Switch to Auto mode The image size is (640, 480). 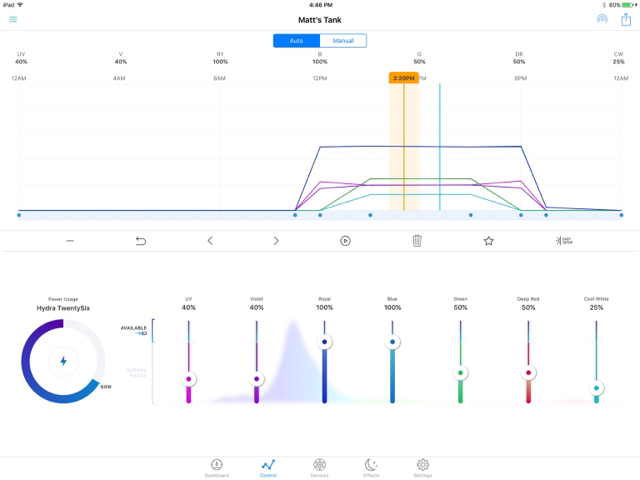click(296, 41)
